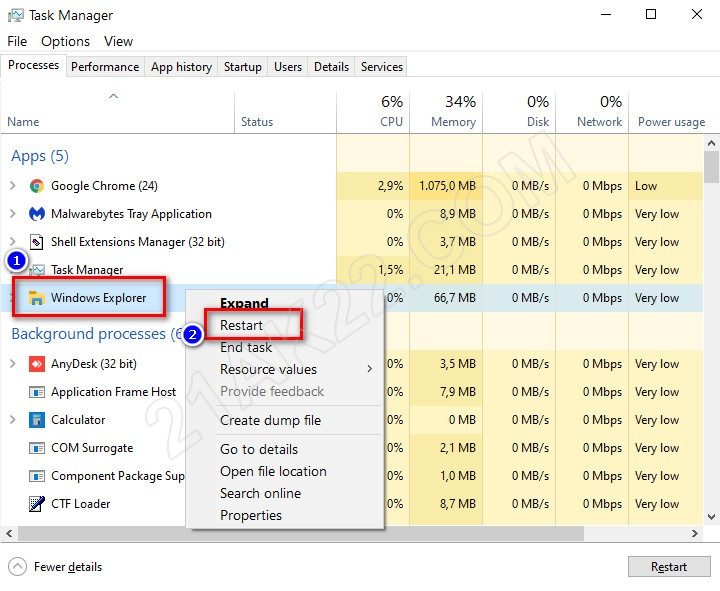
Task: Collapse view with Fewer details toggle
Action: pos(56,567)
